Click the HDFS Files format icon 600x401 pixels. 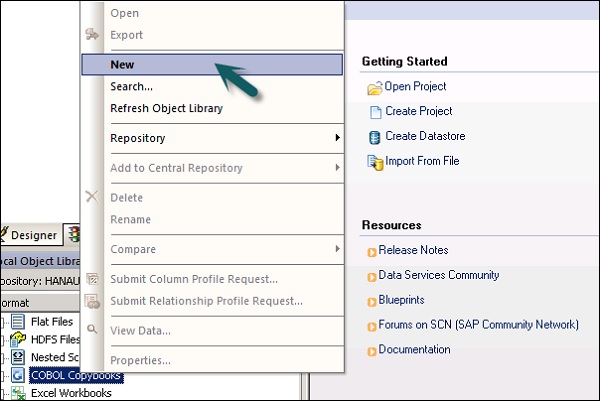click(18, 340)
